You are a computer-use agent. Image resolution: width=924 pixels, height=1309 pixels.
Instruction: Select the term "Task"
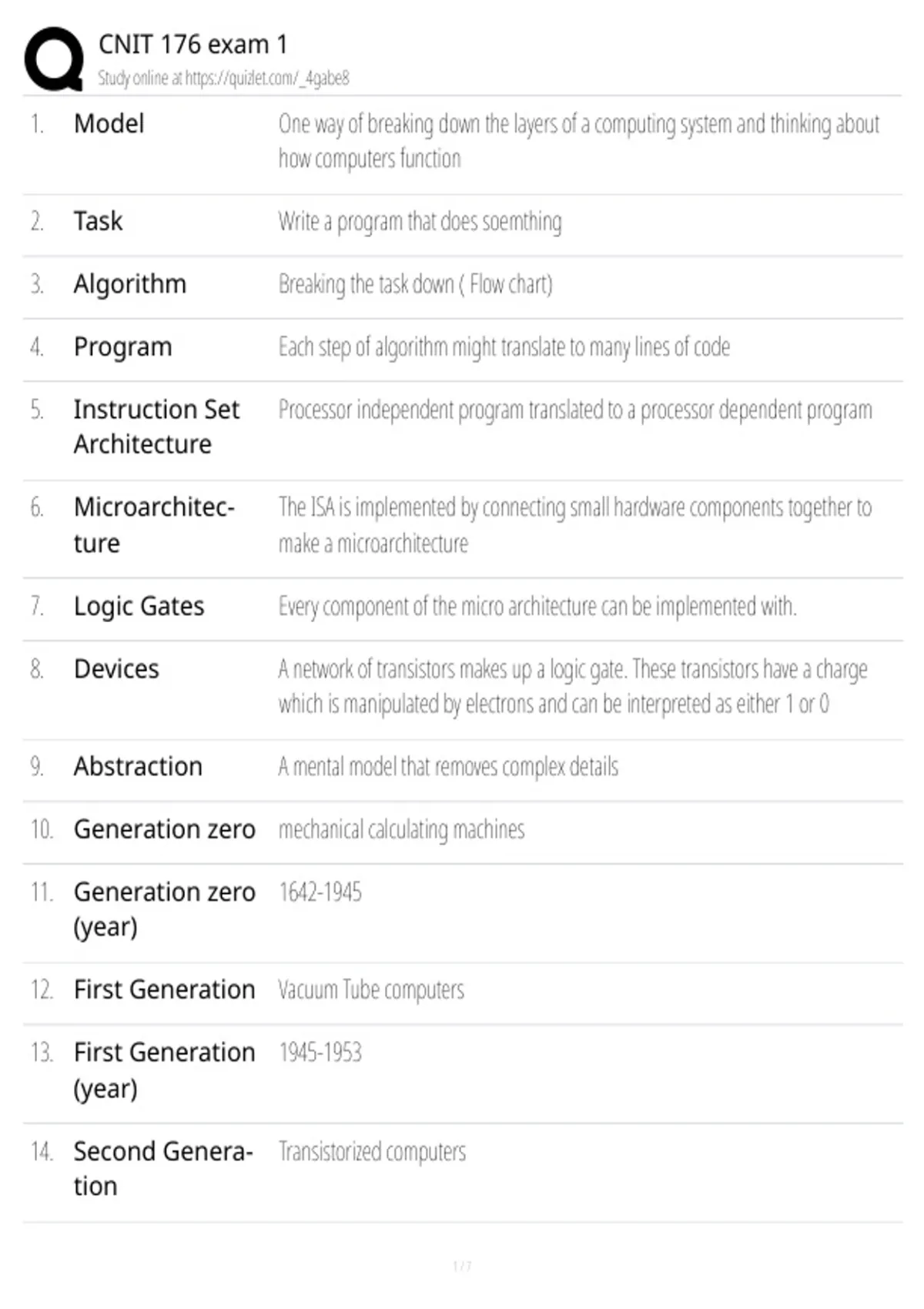(98, 222)
